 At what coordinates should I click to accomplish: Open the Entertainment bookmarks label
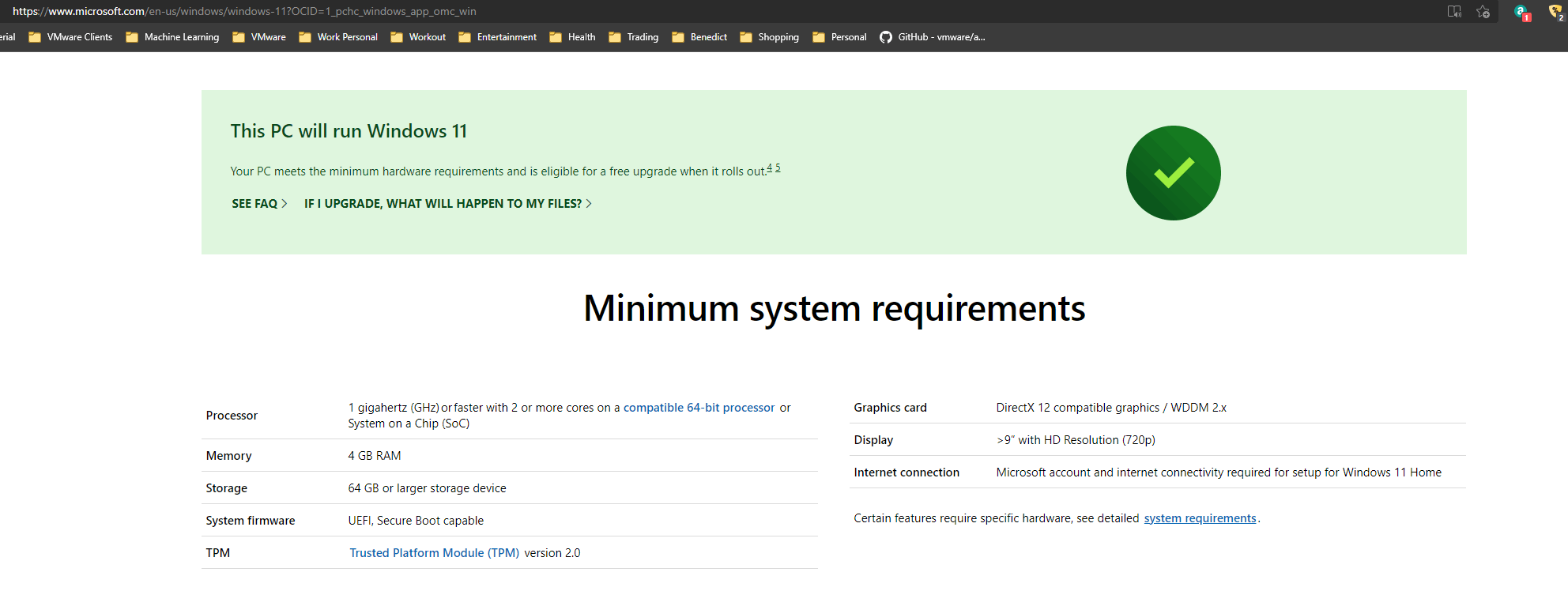[x=507, y=37]
